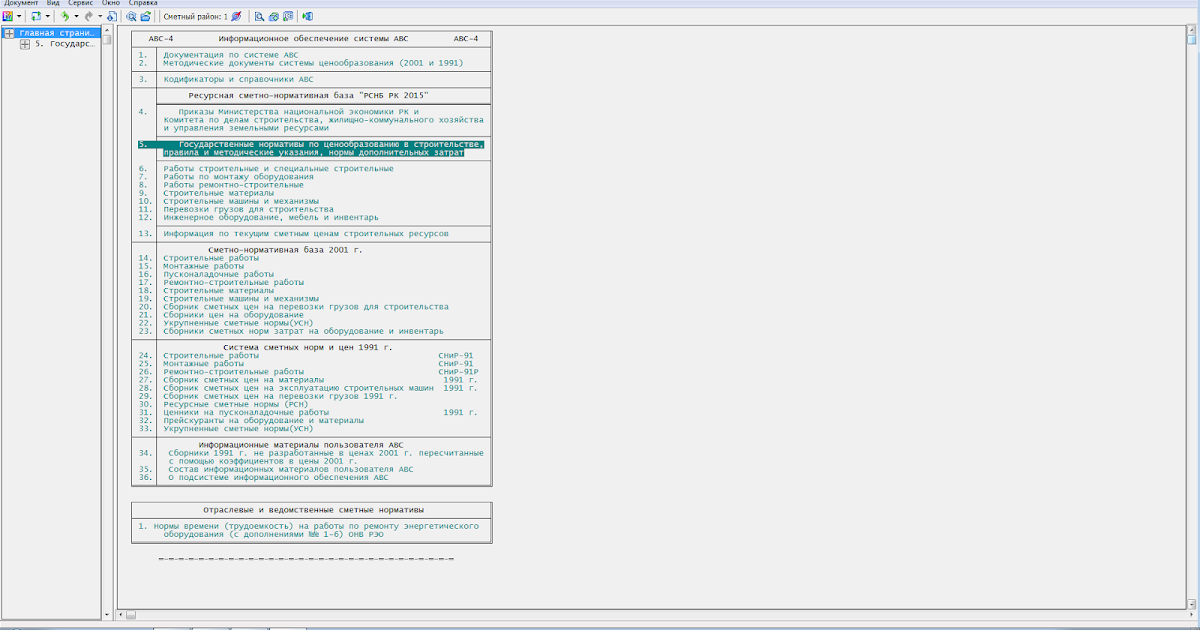
Task: Open Документация по системе АВС link
Action: click(230, 54)
